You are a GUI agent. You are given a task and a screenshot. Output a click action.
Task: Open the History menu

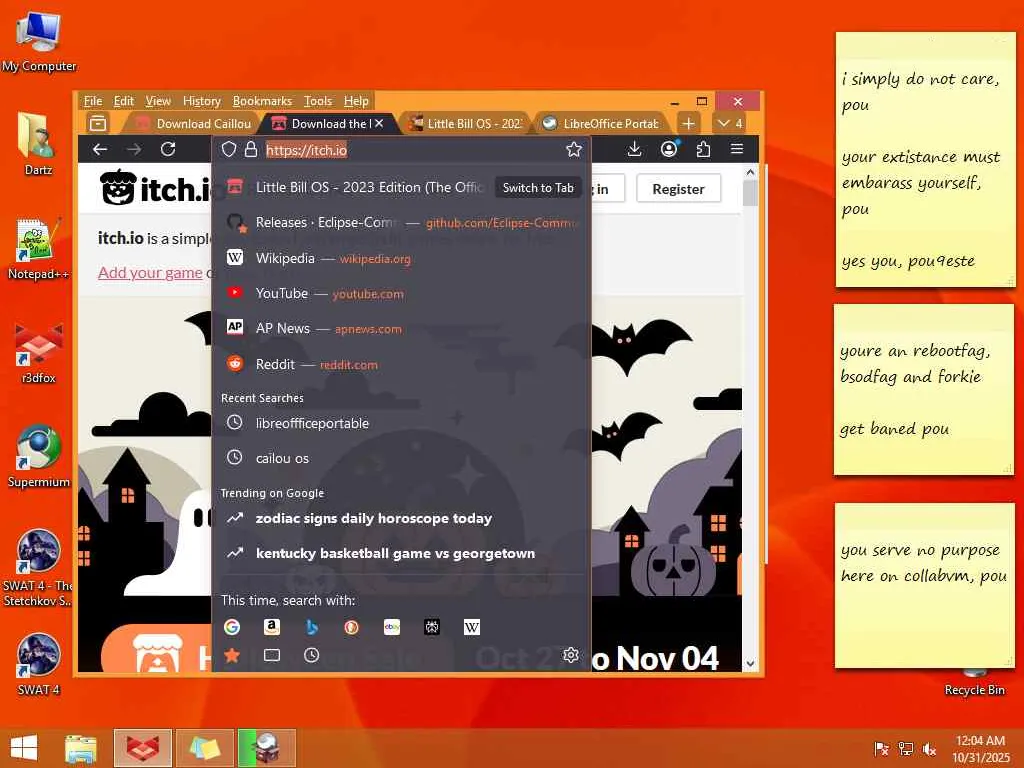click(202, 101)
